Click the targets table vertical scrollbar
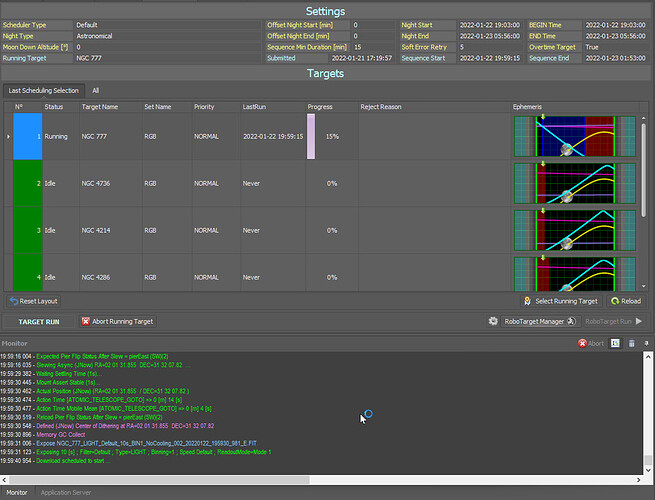The height and width of the screenshot is (500, 655). pos(644,170)
